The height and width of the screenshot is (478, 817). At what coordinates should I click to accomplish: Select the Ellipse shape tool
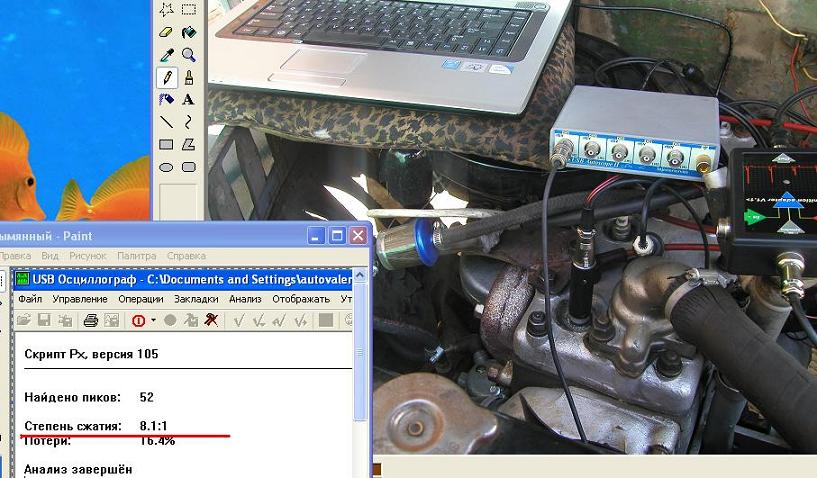point(166,166)
